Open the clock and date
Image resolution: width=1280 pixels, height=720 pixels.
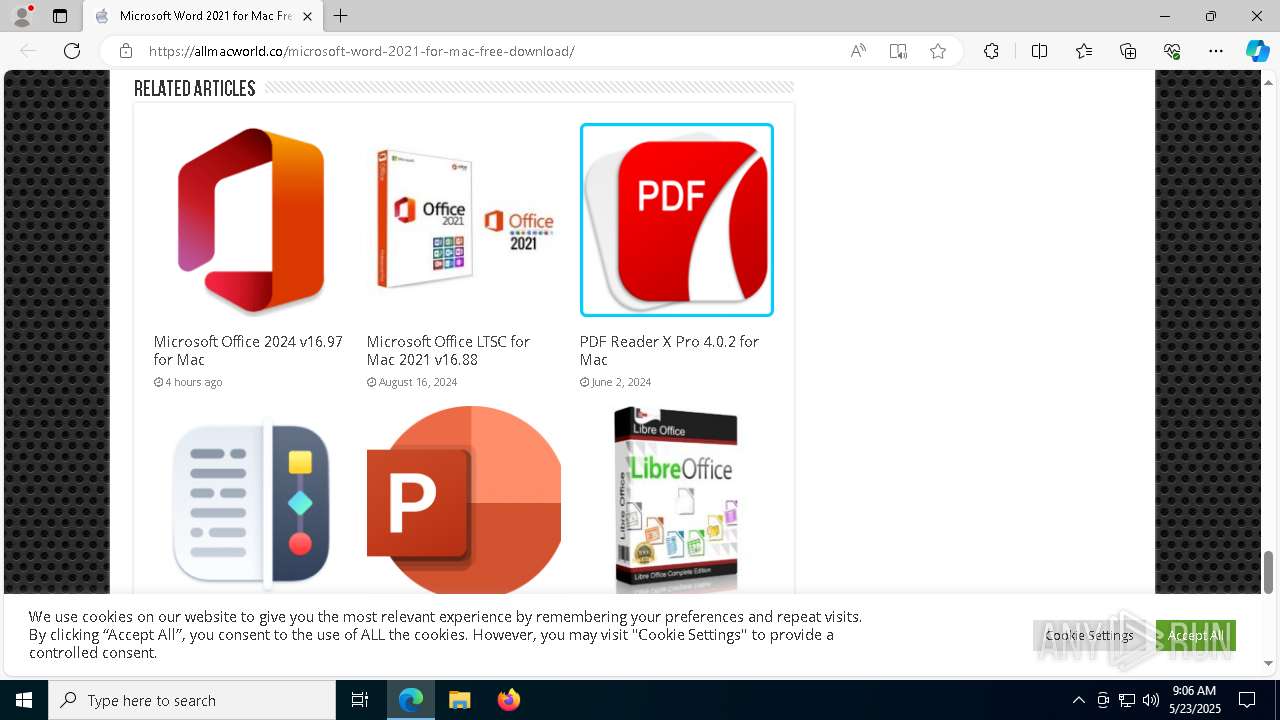coord(1194,700)
